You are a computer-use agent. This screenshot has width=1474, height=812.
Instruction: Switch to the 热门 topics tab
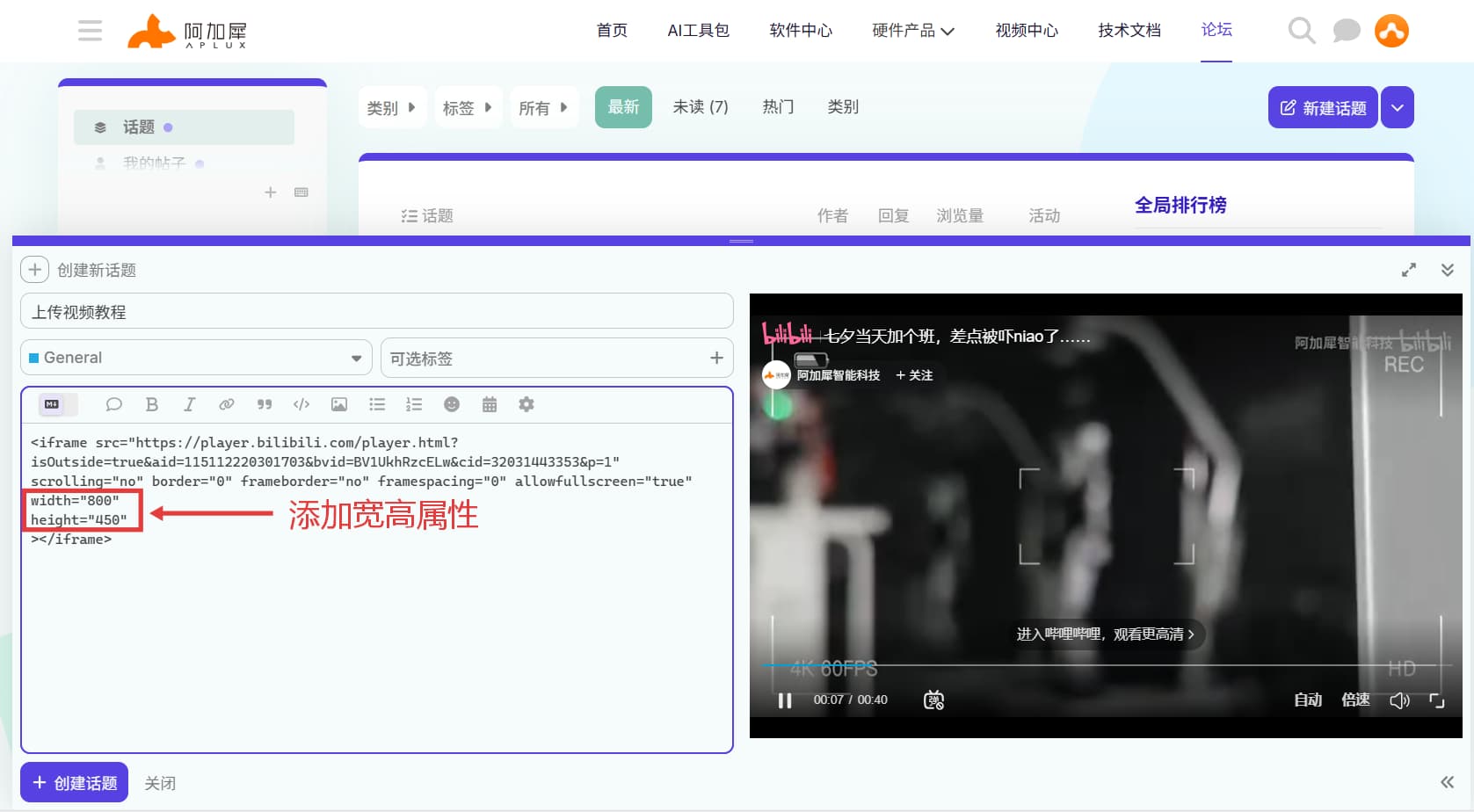778,107
